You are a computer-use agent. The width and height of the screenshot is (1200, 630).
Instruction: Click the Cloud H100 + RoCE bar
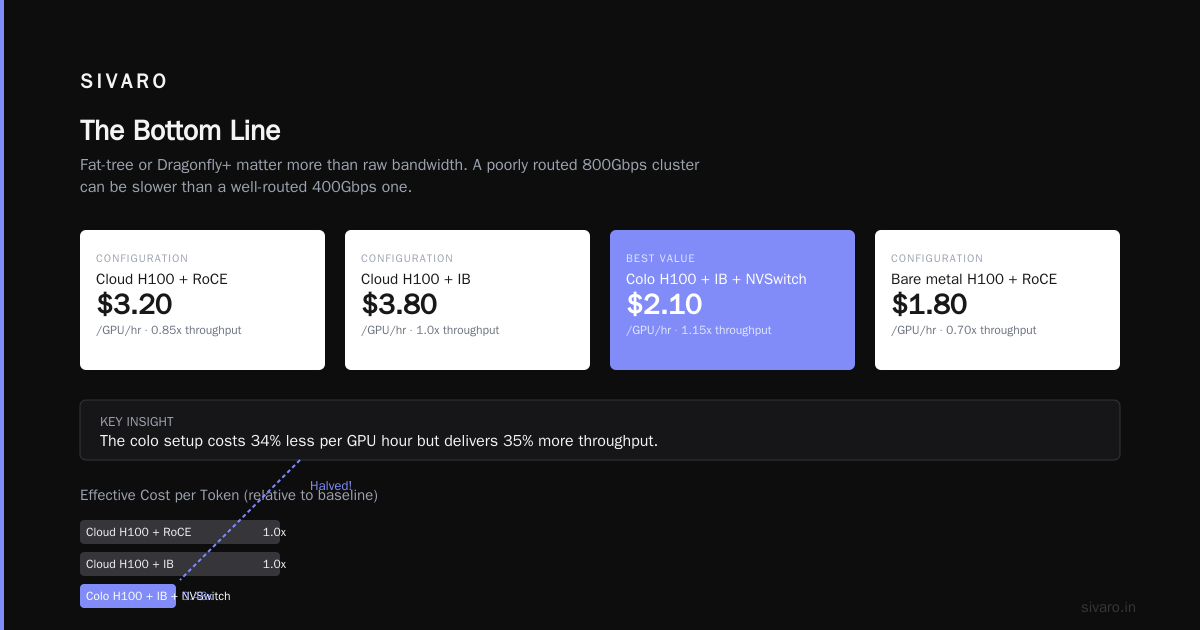(180, 532)
